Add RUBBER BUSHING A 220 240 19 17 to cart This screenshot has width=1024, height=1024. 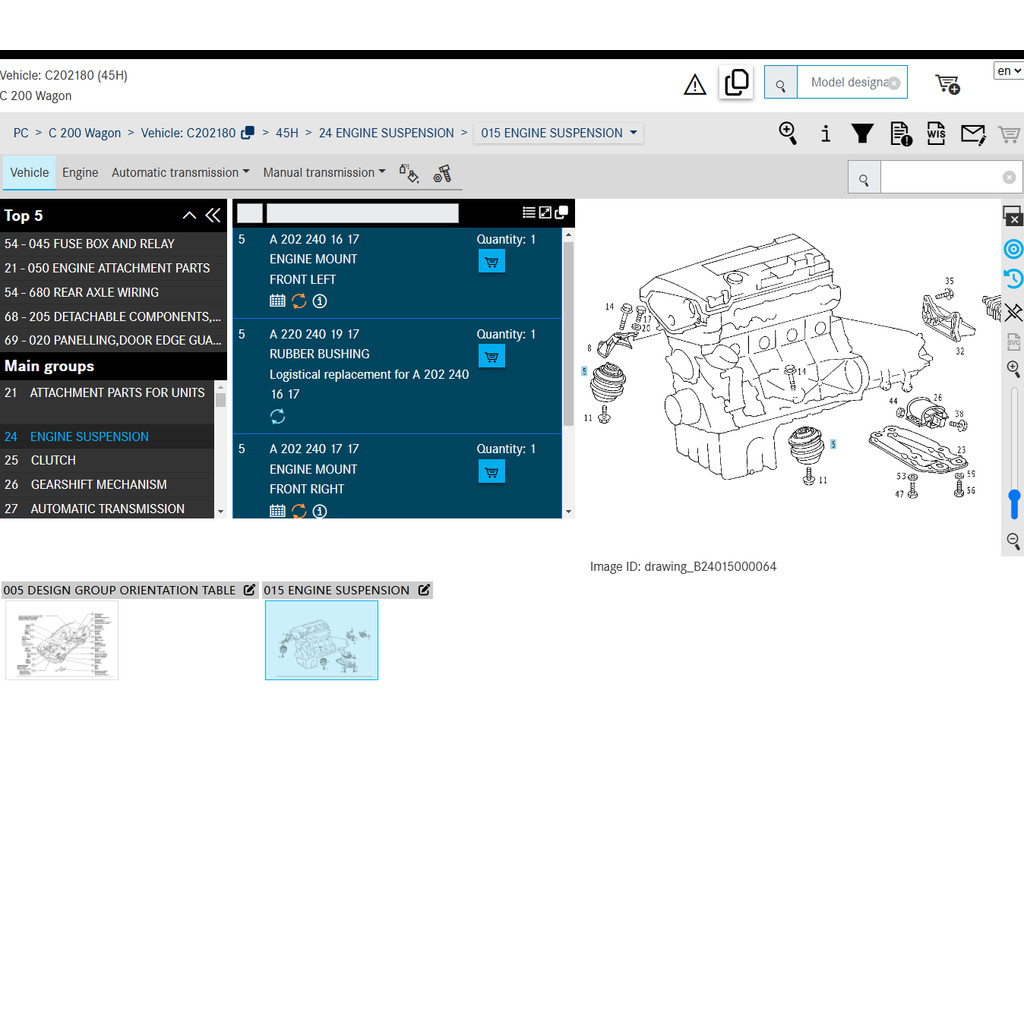(492, 357)
